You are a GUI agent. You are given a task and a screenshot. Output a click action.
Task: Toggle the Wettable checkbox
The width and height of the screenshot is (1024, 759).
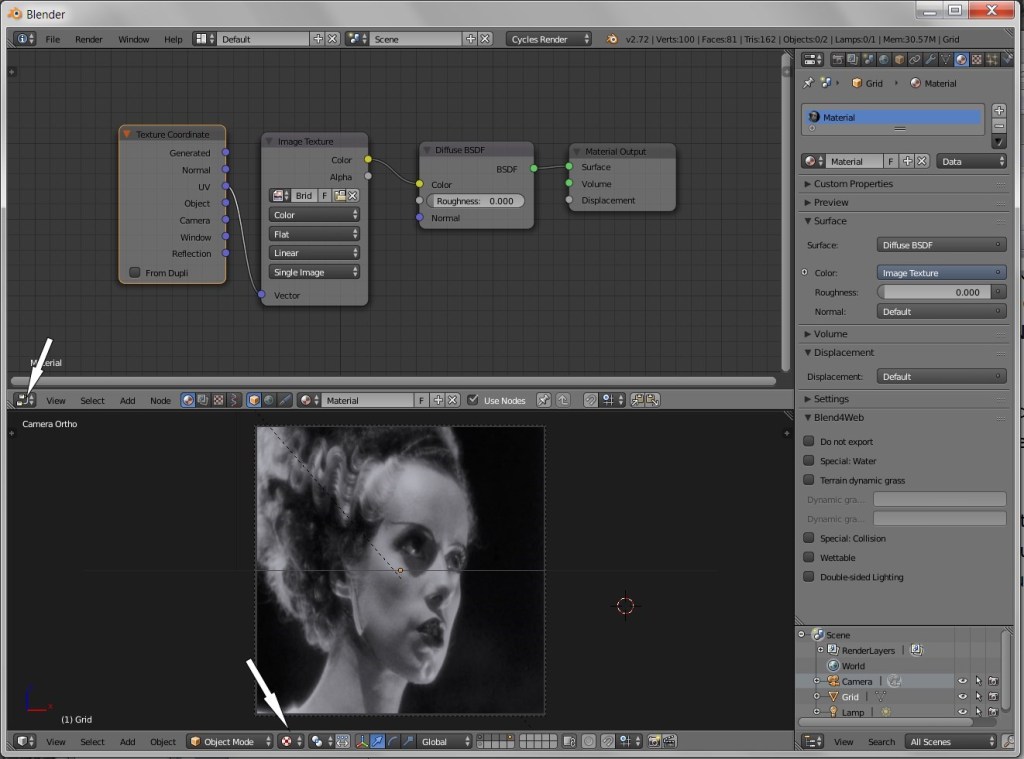(810, 557)
